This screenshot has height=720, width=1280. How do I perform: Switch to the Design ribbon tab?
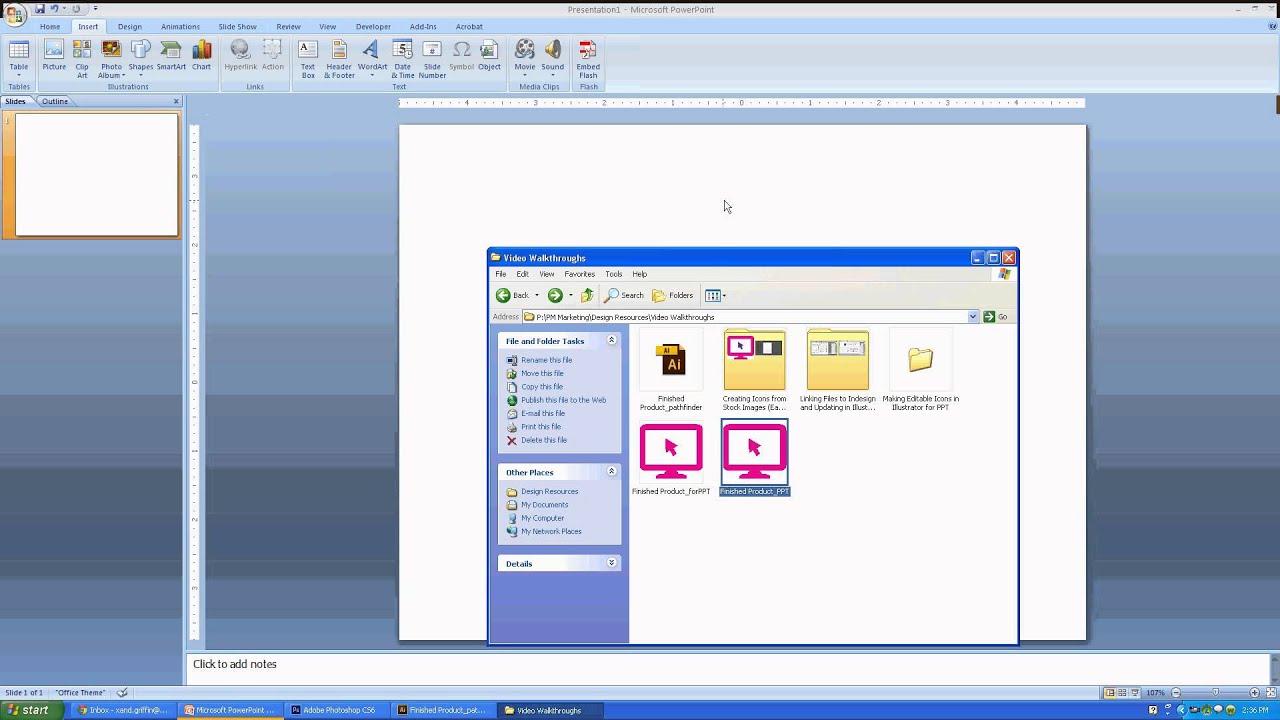(130, 27)
